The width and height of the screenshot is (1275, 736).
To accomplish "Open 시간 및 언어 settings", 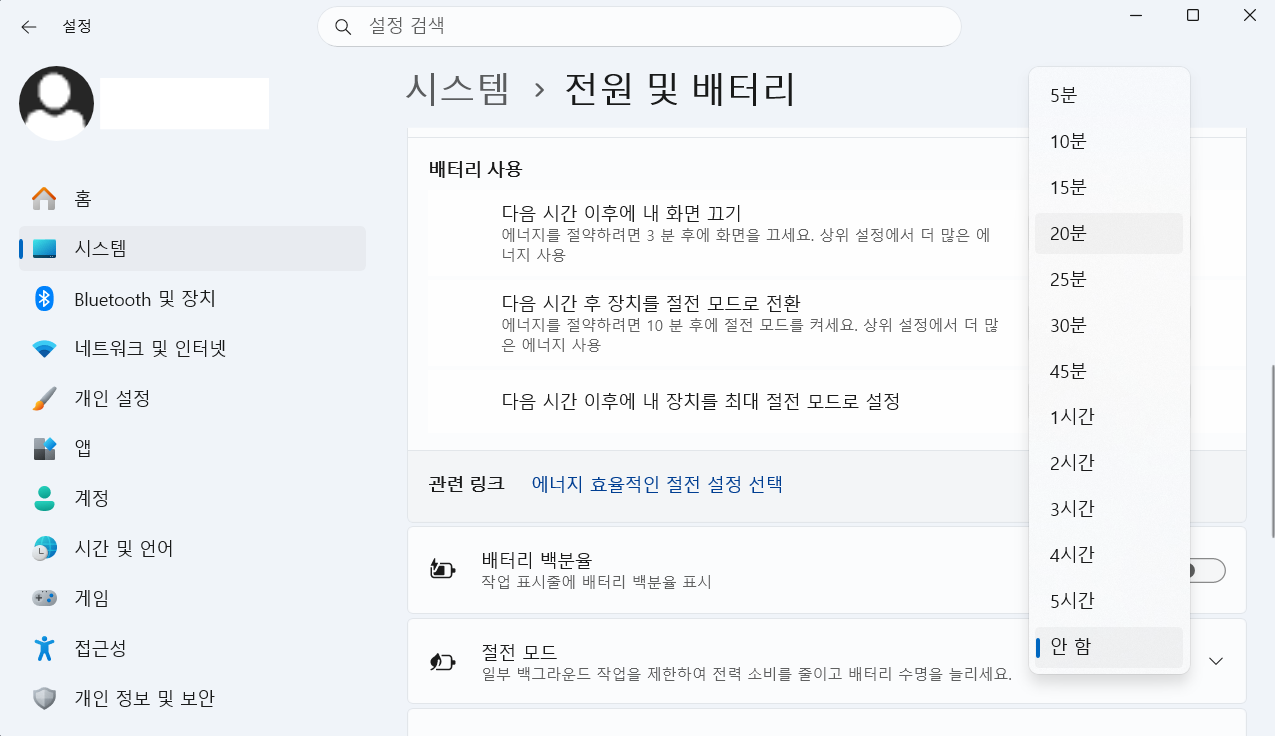I will 192,548.
